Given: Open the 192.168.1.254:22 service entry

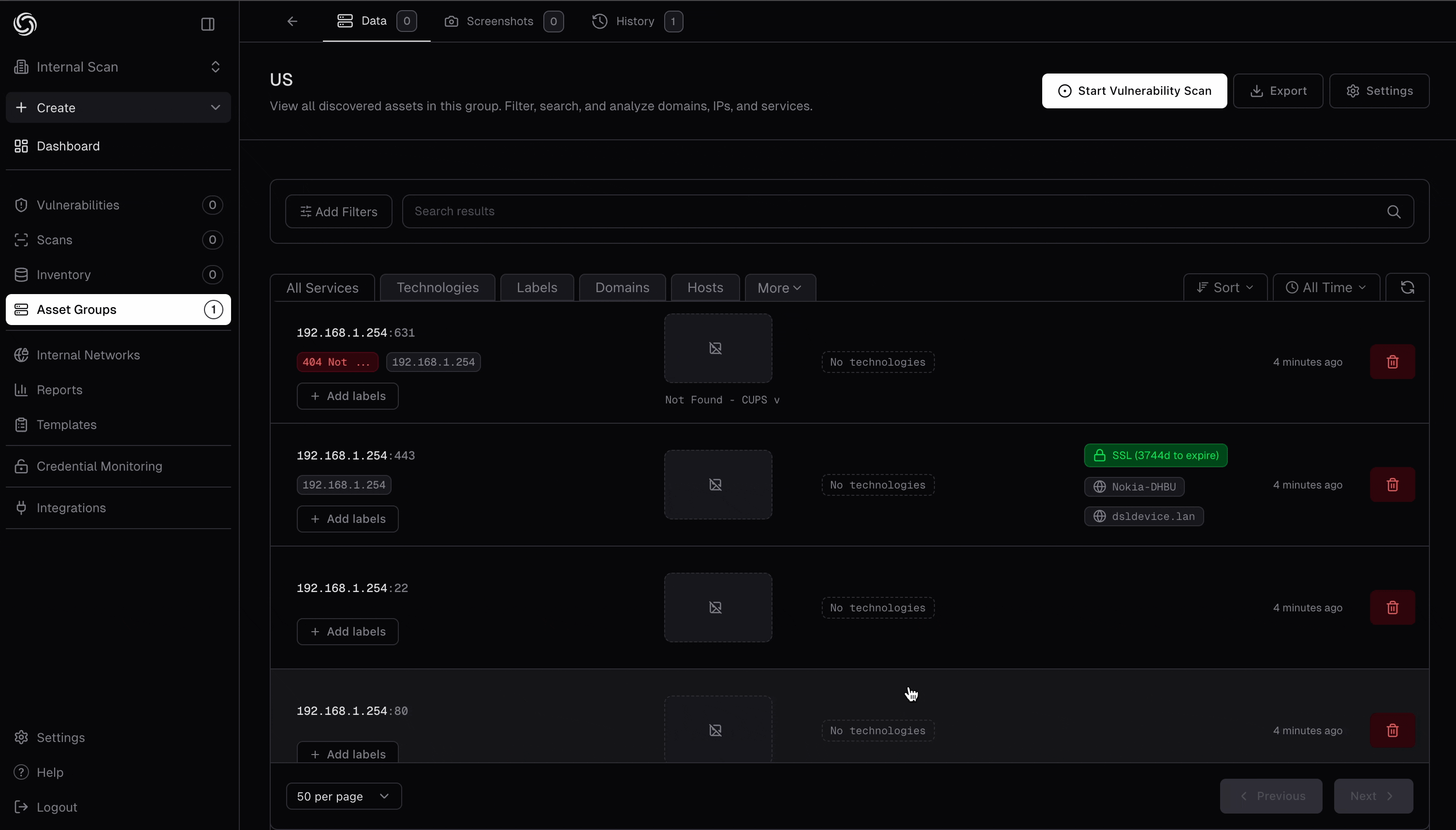Looking at the screenshot, I should tap(352, 588).
